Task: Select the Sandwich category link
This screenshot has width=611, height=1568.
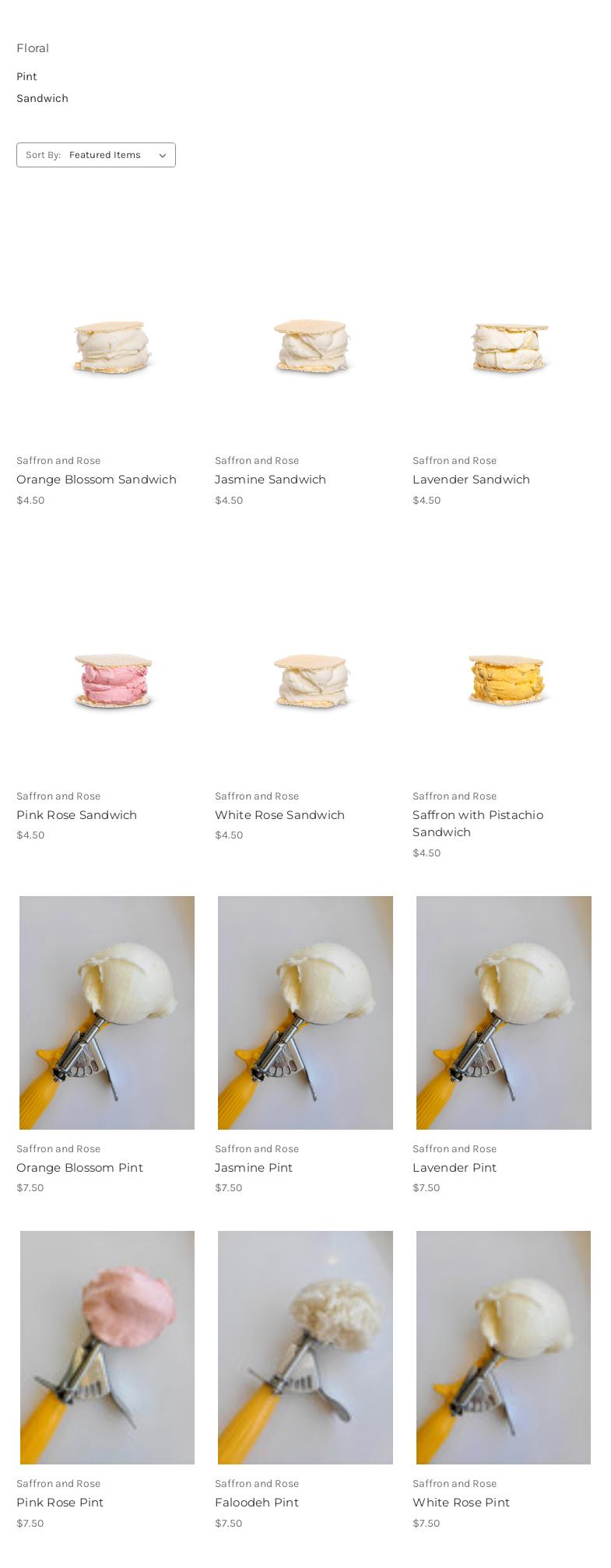Action: [42, 98]
